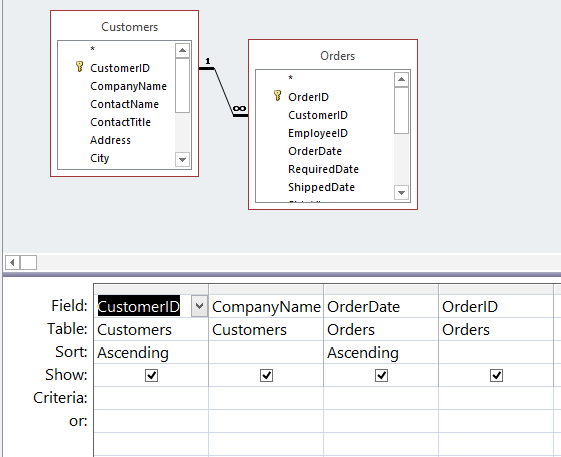This screenshot has height=457, width=561.
Task: Click the OrderDate field cell in grid
Action: pyautogui.click(x=381, y=306)
